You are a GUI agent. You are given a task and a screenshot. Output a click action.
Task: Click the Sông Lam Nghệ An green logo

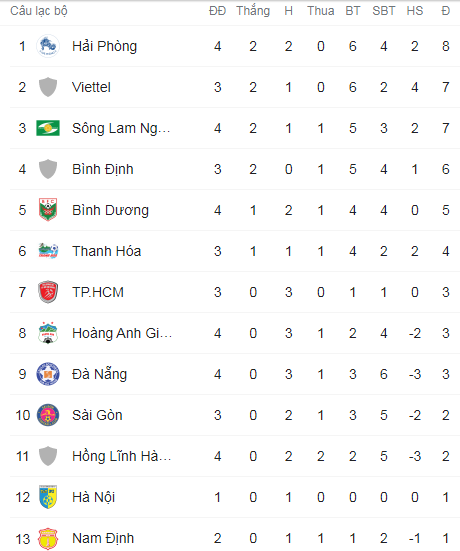click(x=48, y=128)
